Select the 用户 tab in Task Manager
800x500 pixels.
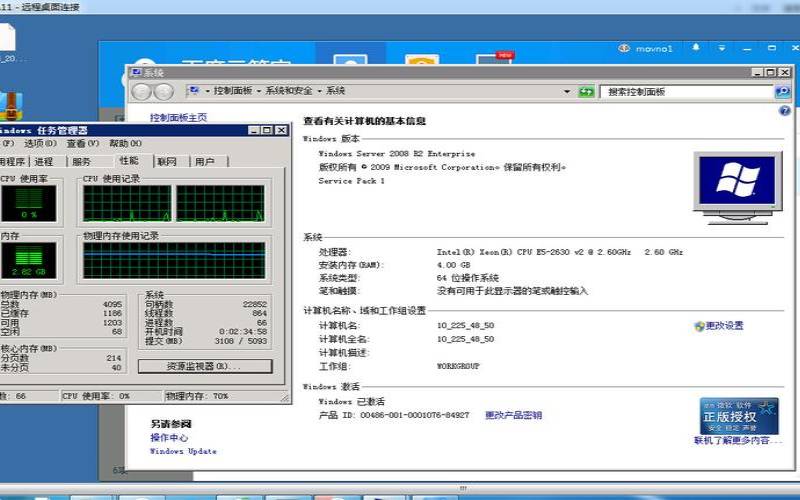(205, 161)
